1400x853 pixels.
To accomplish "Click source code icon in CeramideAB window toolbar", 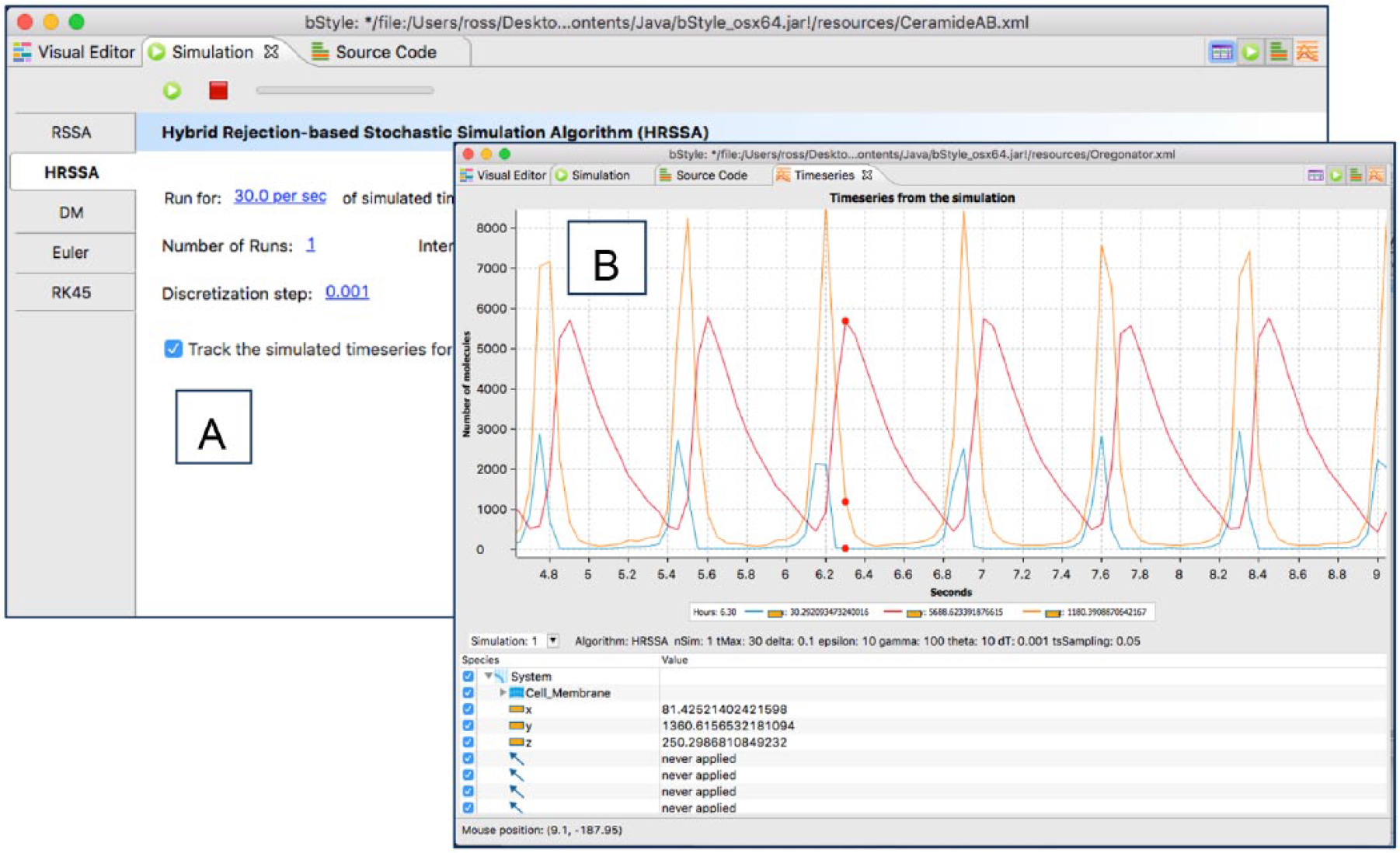I will [1278, 52].
